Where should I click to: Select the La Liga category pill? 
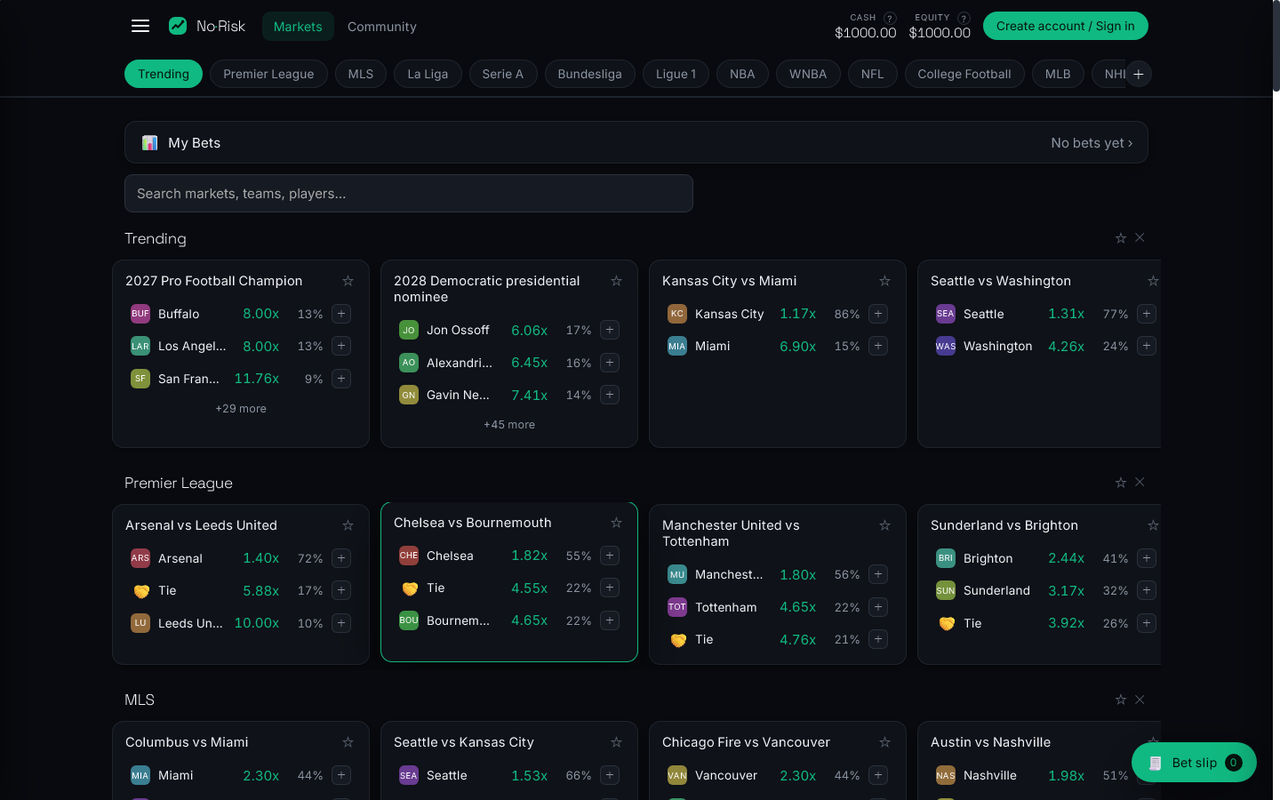pos(428,74)
